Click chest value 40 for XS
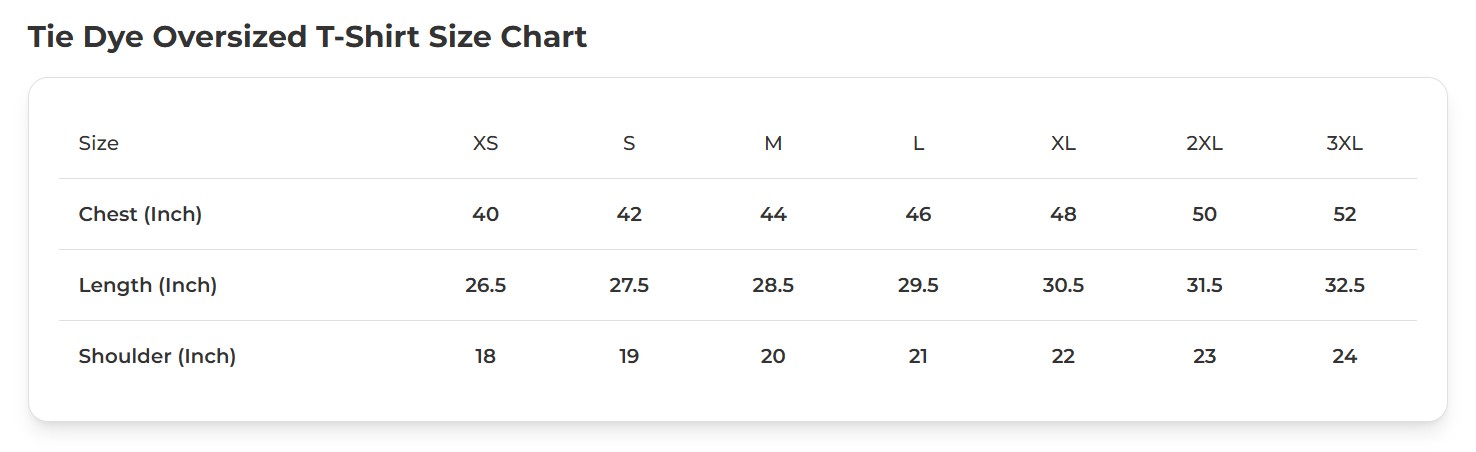Viewport: 1476px width, 452px height. 485,214
